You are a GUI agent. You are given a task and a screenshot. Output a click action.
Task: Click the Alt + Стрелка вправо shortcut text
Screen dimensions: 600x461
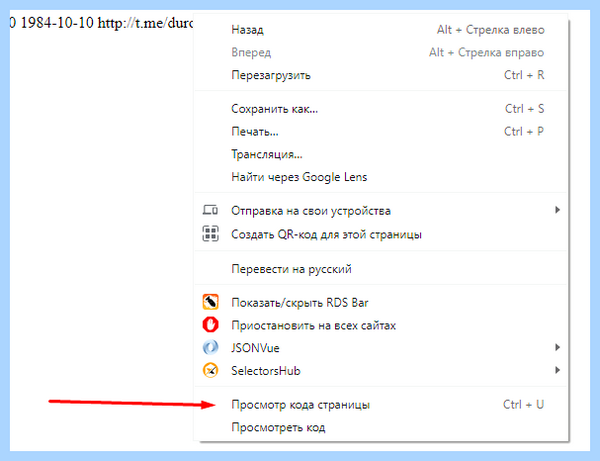click(x=486, y=52)
